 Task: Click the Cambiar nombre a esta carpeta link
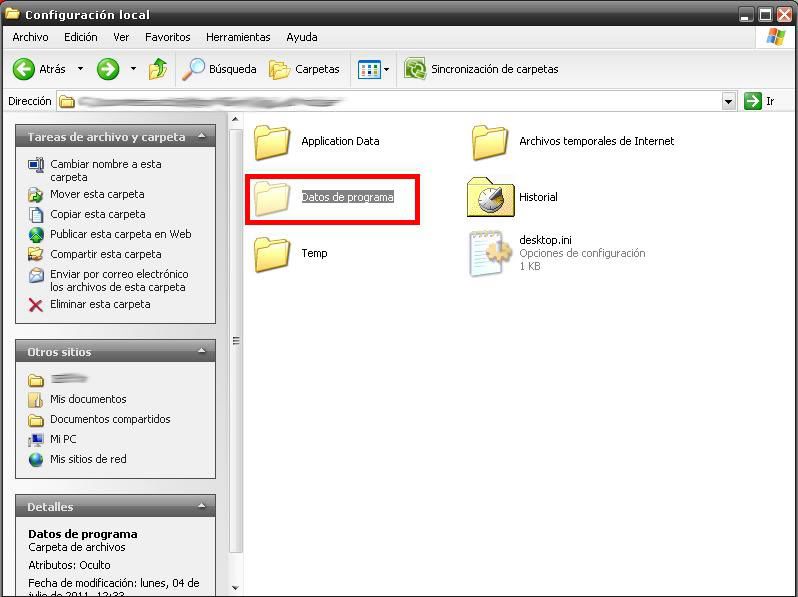tap(106, 170)
